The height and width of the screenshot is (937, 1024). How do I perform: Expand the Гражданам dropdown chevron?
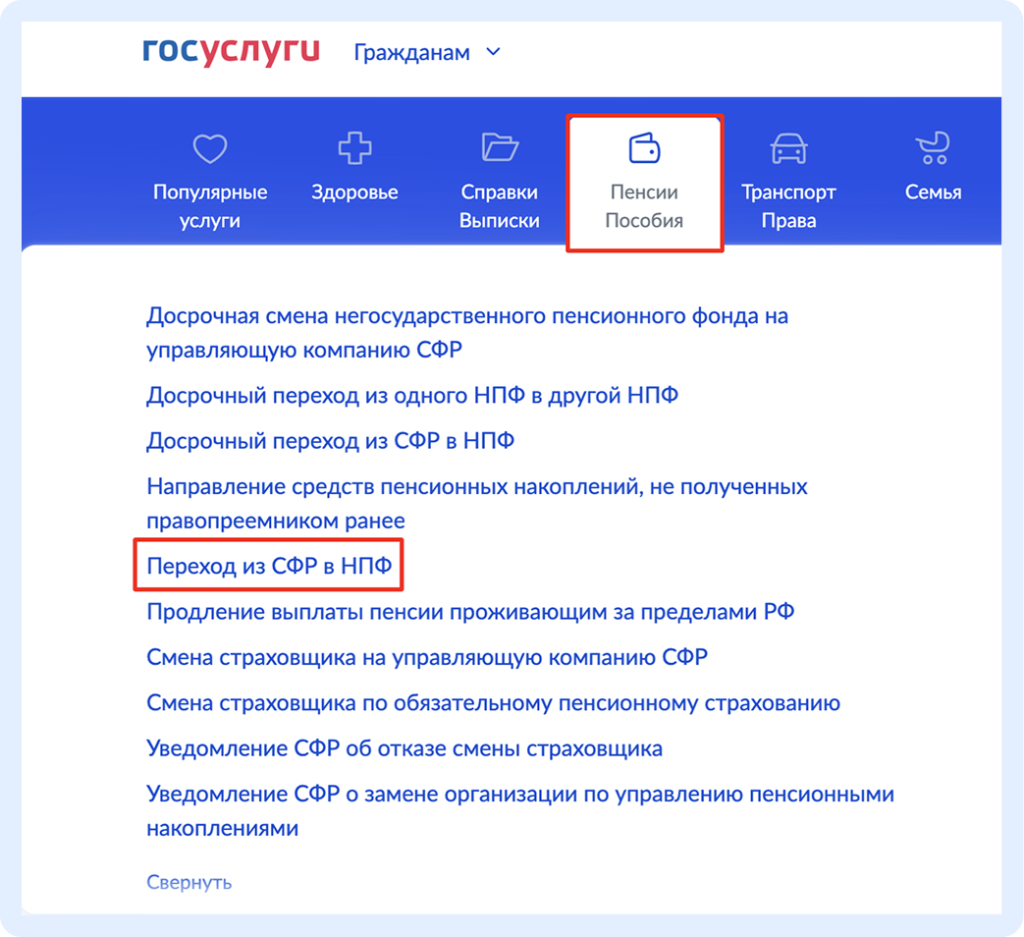click(494, 52)
